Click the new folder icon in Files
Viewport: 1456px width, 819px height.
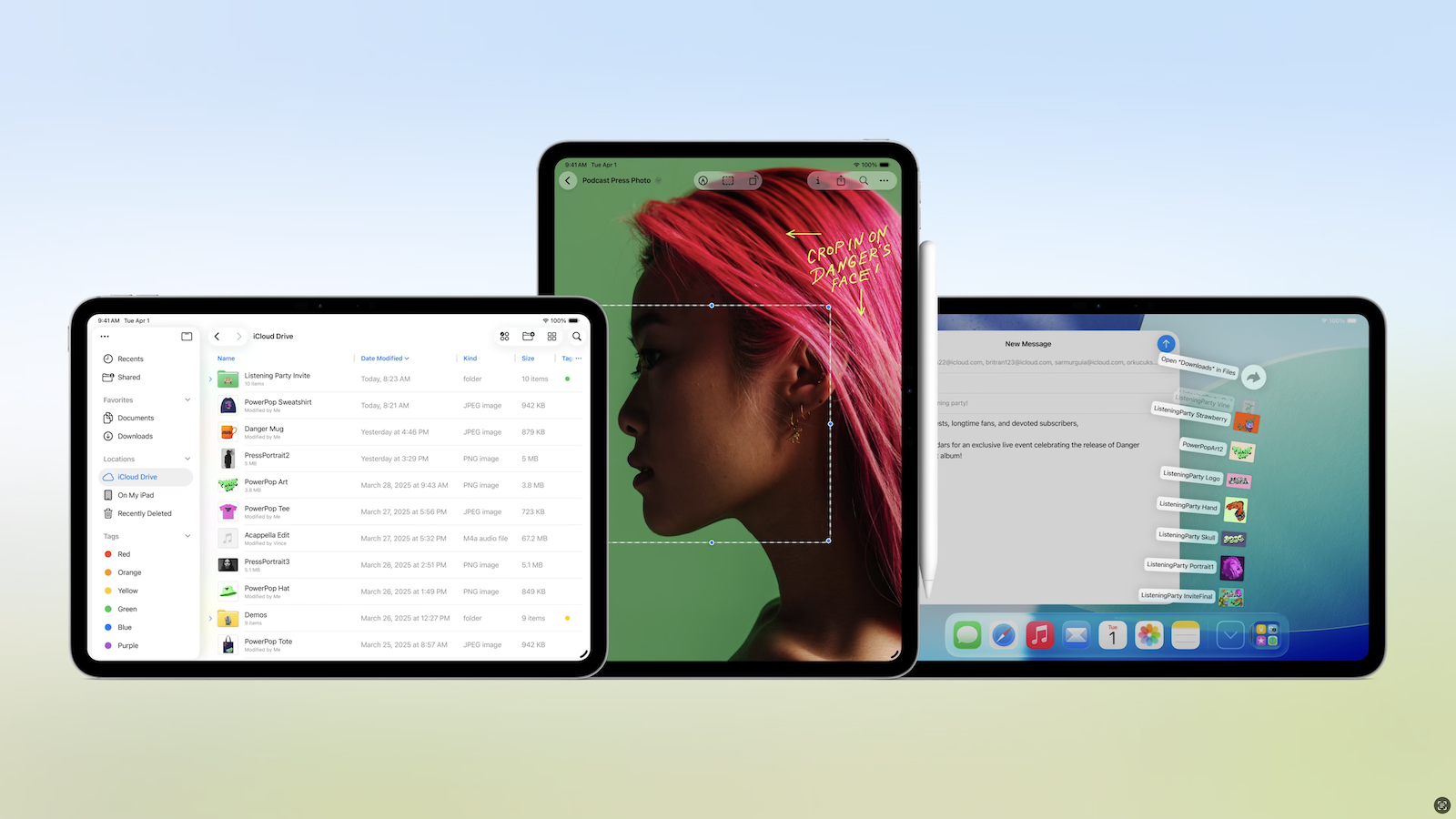(x=528, y=337)
